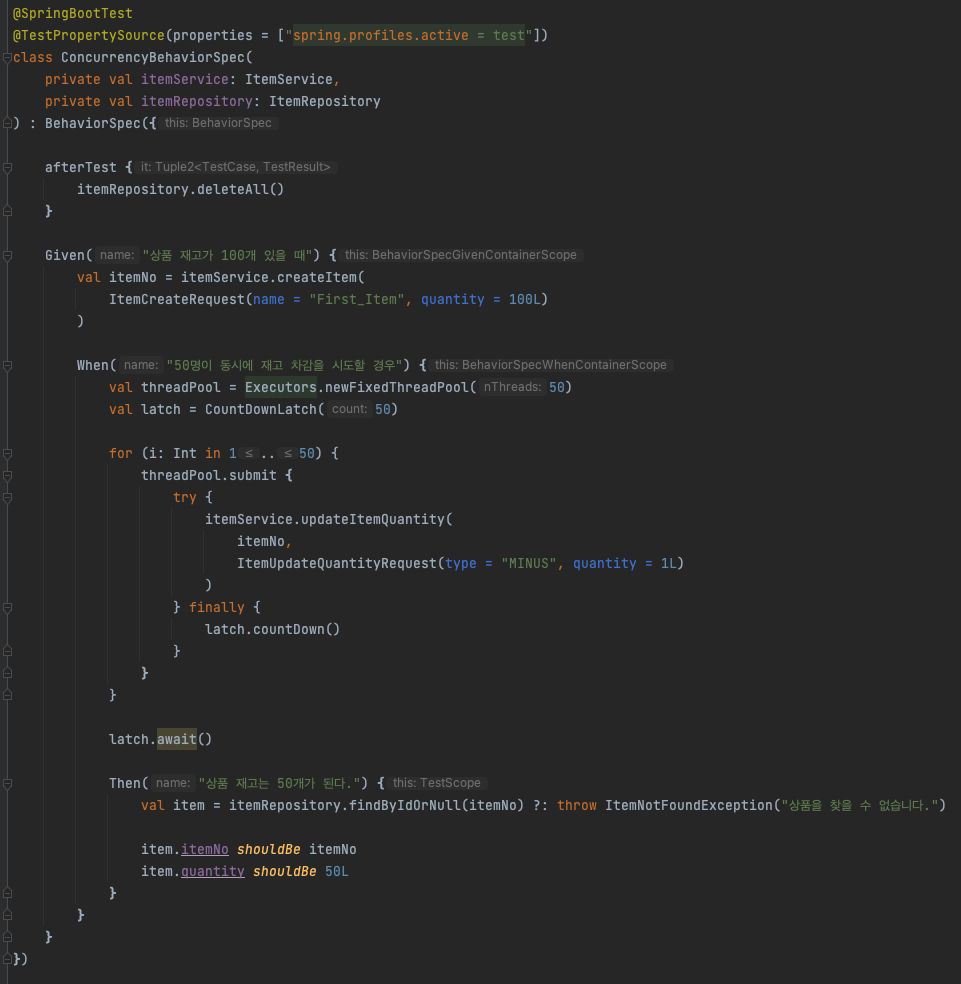The width and height of the screenshot is (961, 984).
Task: Click the updateItemQuantity method call
Action: [372, 519]
